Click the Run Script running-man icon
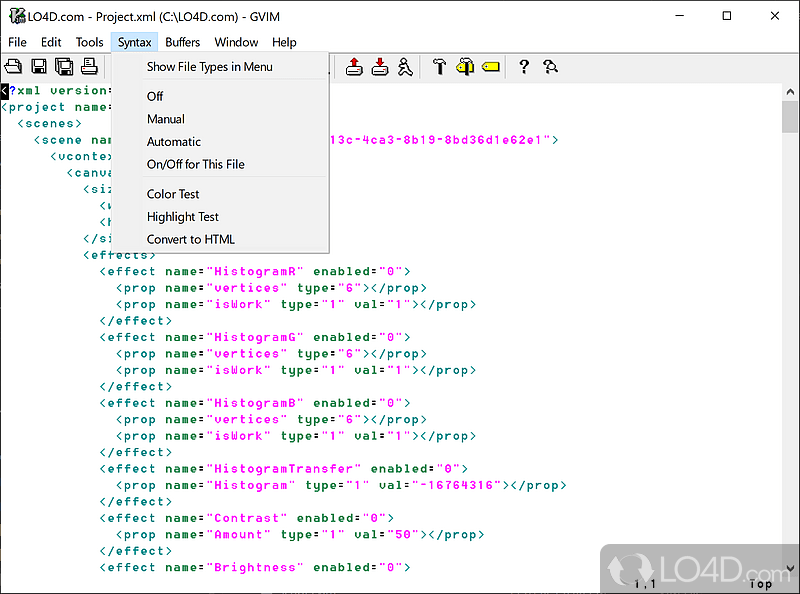800x594 pixels. [x=405, y=67]
